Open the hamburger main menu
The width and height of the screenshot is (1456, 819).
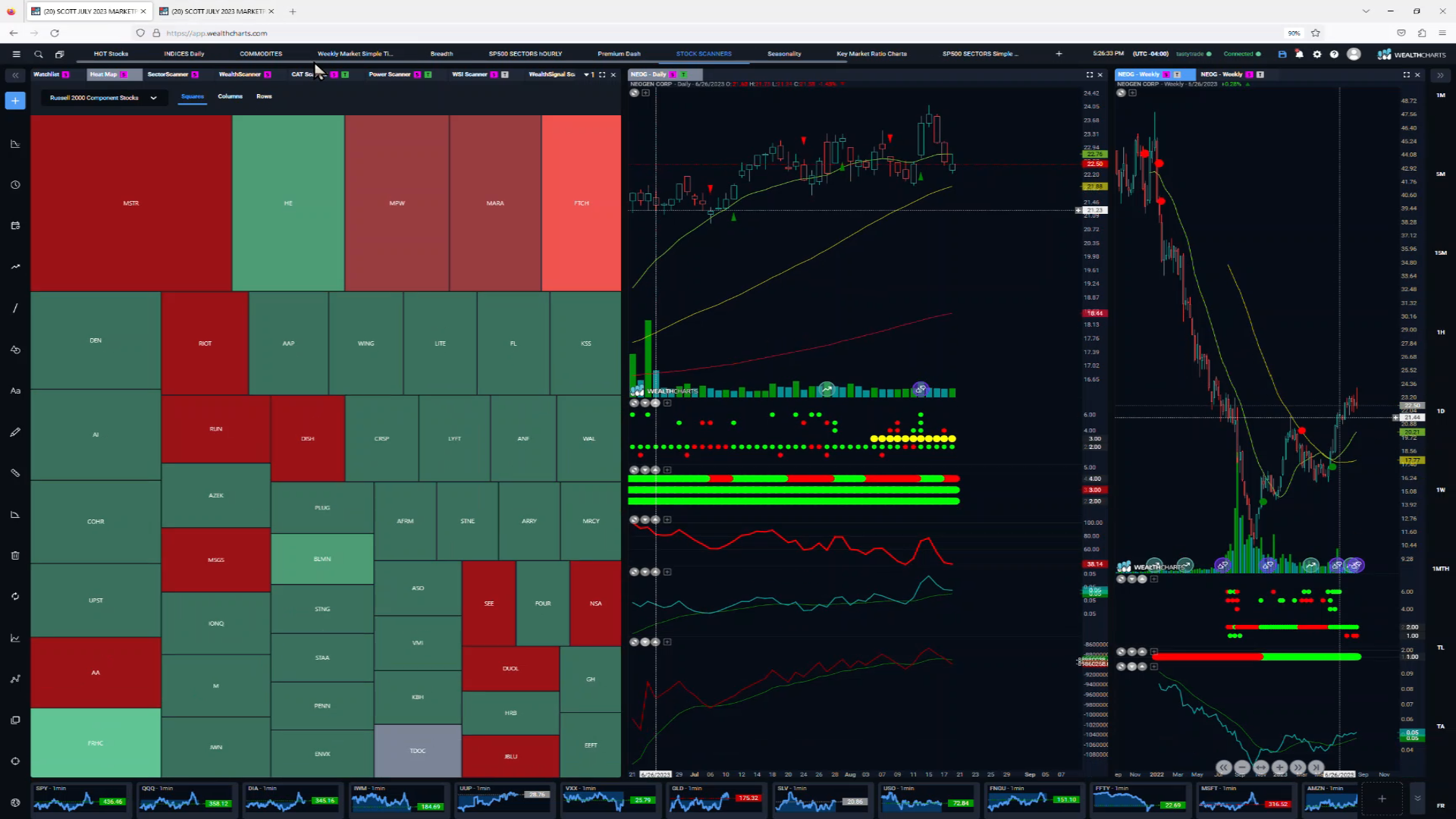(x=16, y=54)
